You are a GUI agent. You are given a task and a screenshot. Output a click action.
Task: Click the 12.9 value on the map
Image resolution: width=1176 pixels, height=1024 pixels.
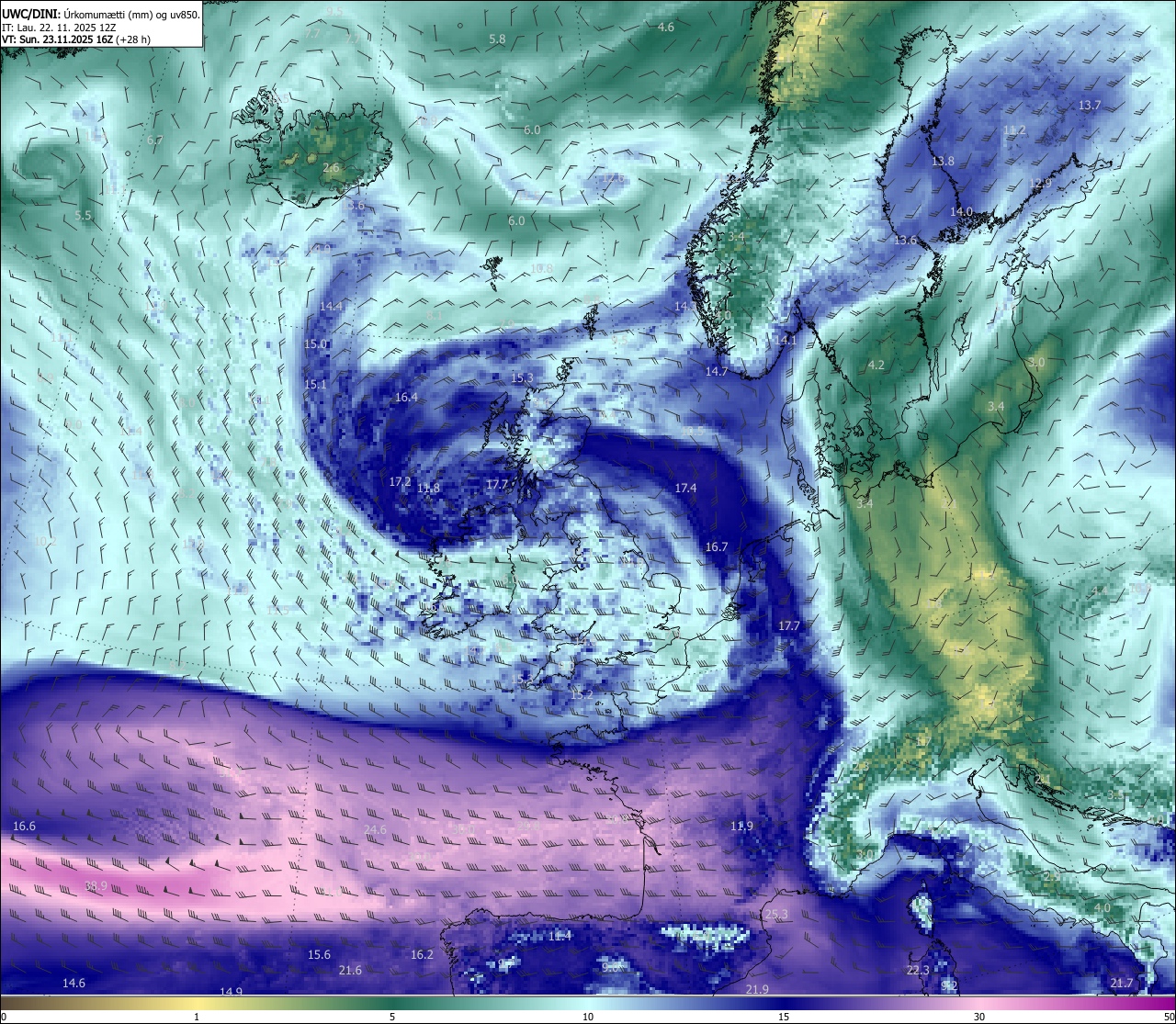point(1040,184)
